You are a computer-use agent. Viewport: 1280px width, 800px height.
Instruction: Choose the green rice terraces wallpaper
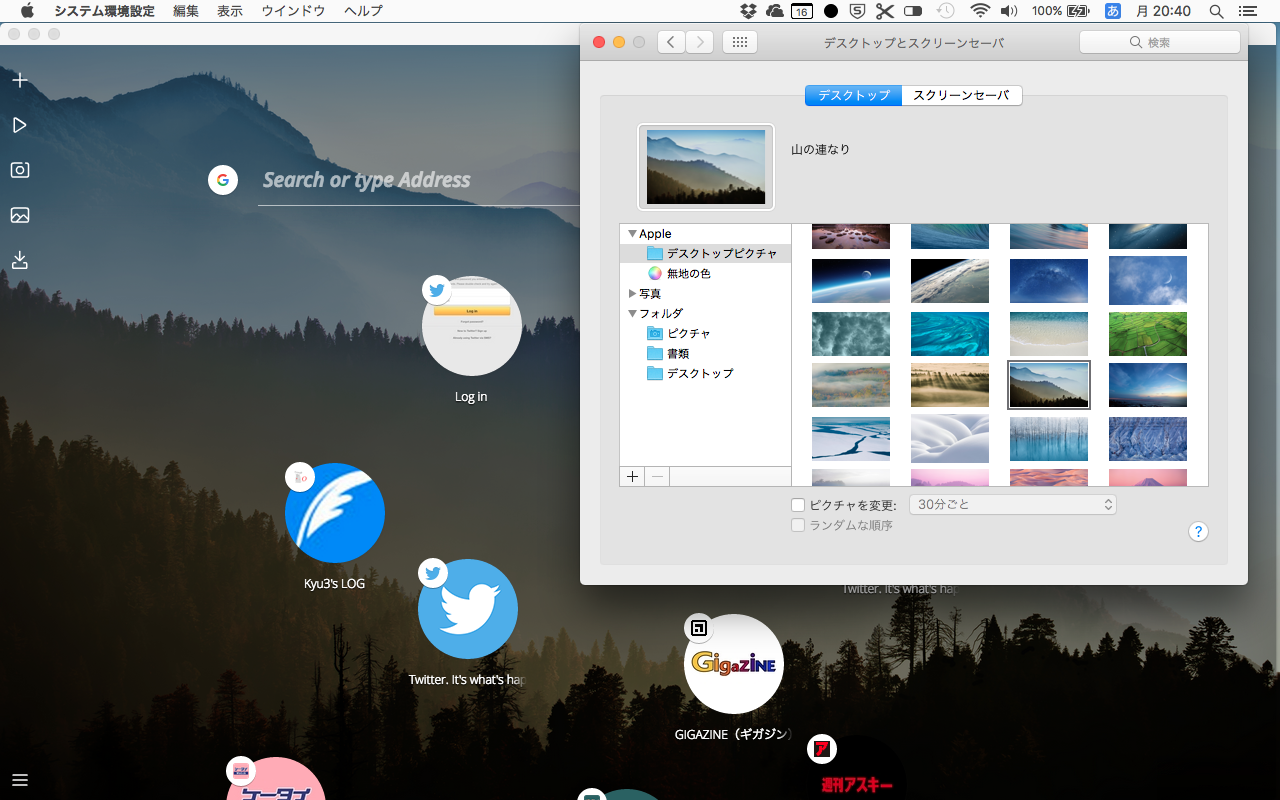point(1148,333)
